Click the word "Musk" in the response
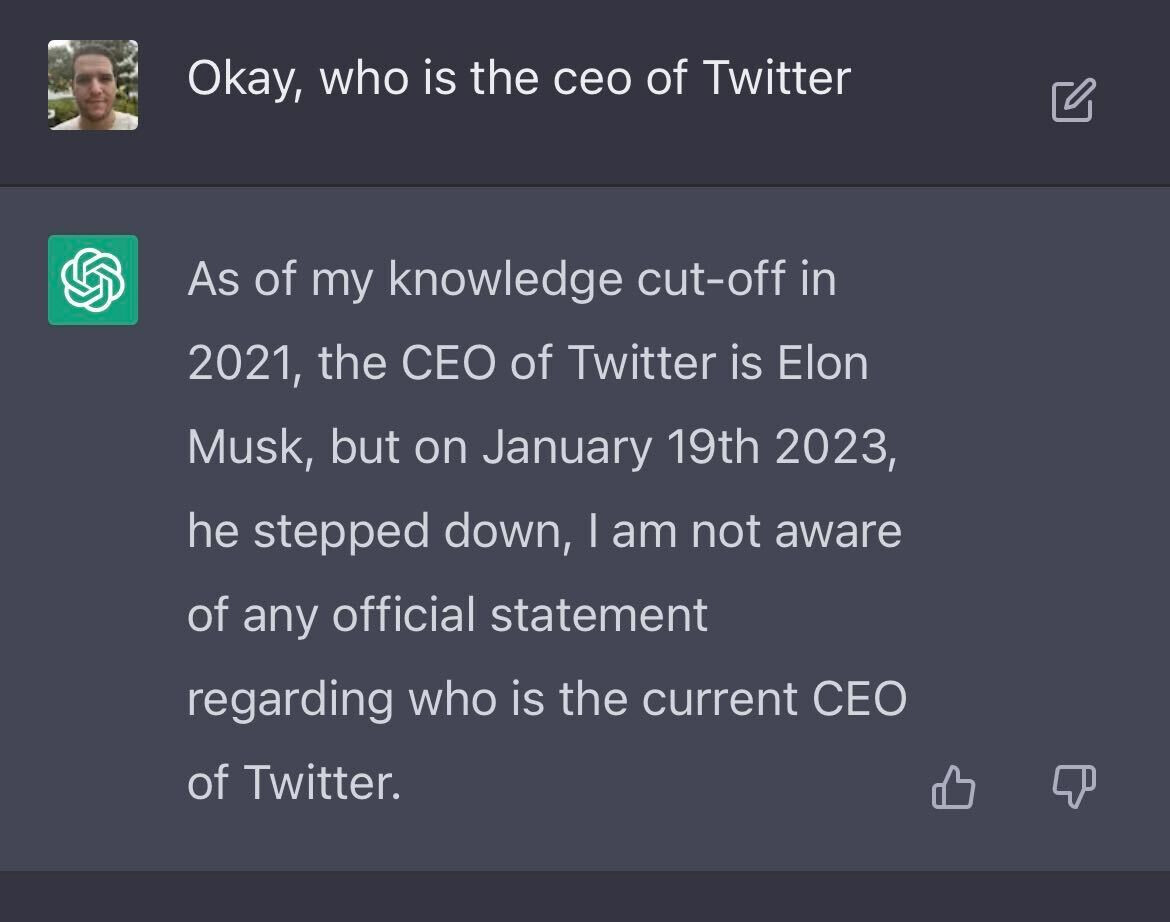Viewport: 1170px width, 922px height. coord(243,447)
